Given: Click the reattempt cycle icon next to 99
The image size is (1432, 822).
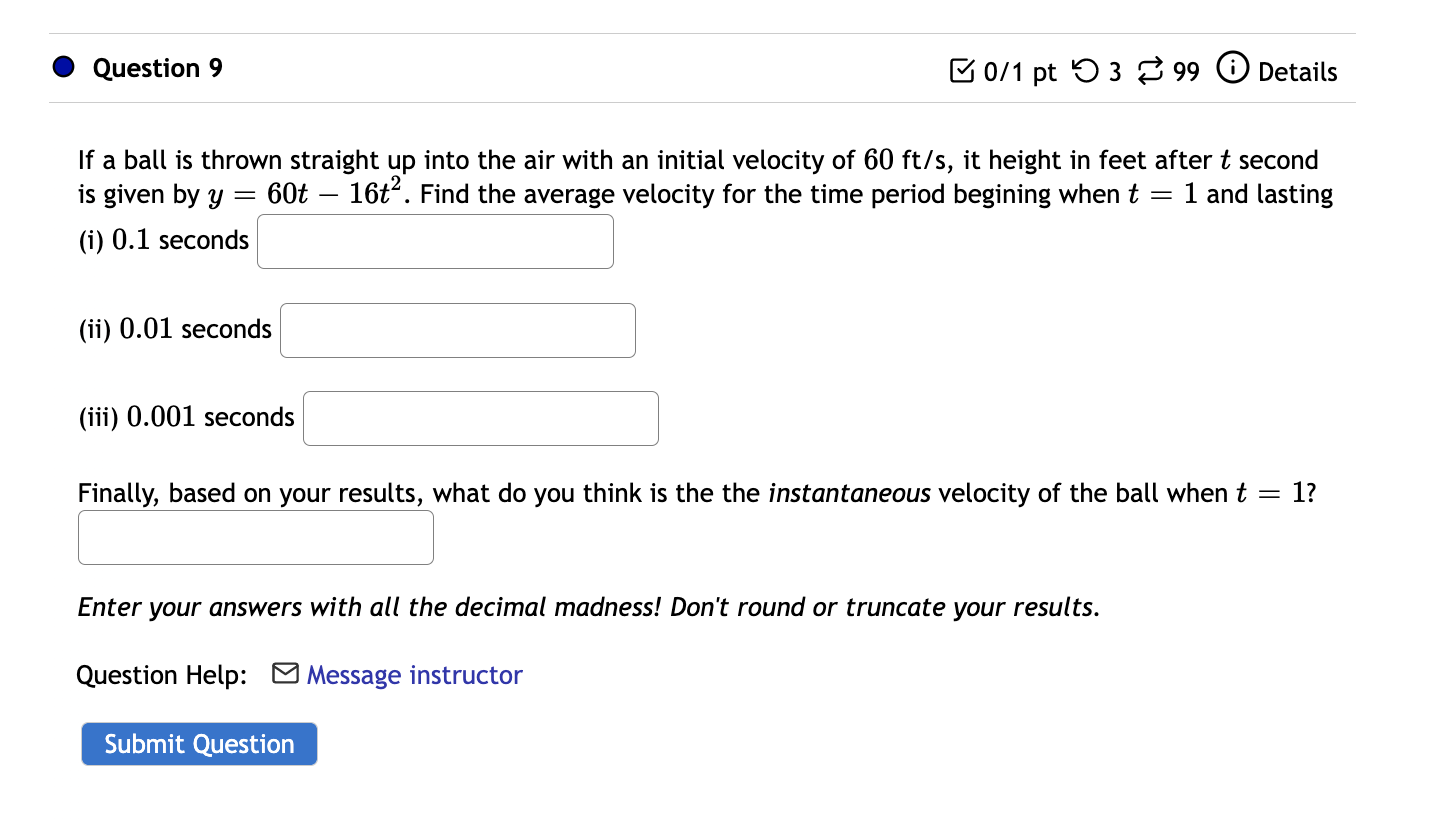Looking at the screenshot, I should 1150,70.
